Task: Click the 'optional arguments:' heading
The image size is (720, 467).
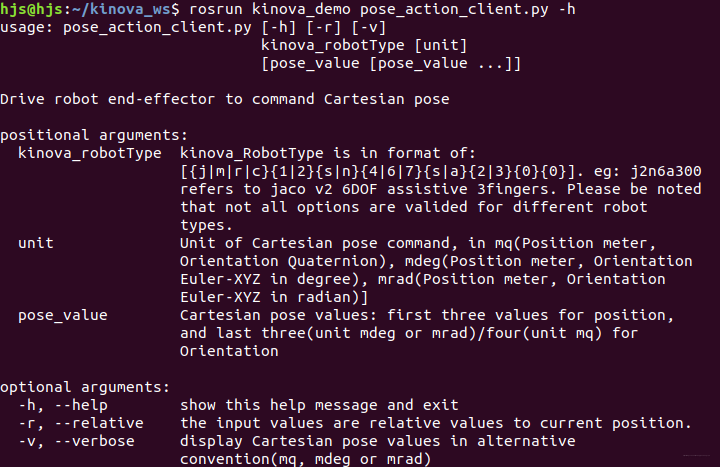Action: click(85, 387)
